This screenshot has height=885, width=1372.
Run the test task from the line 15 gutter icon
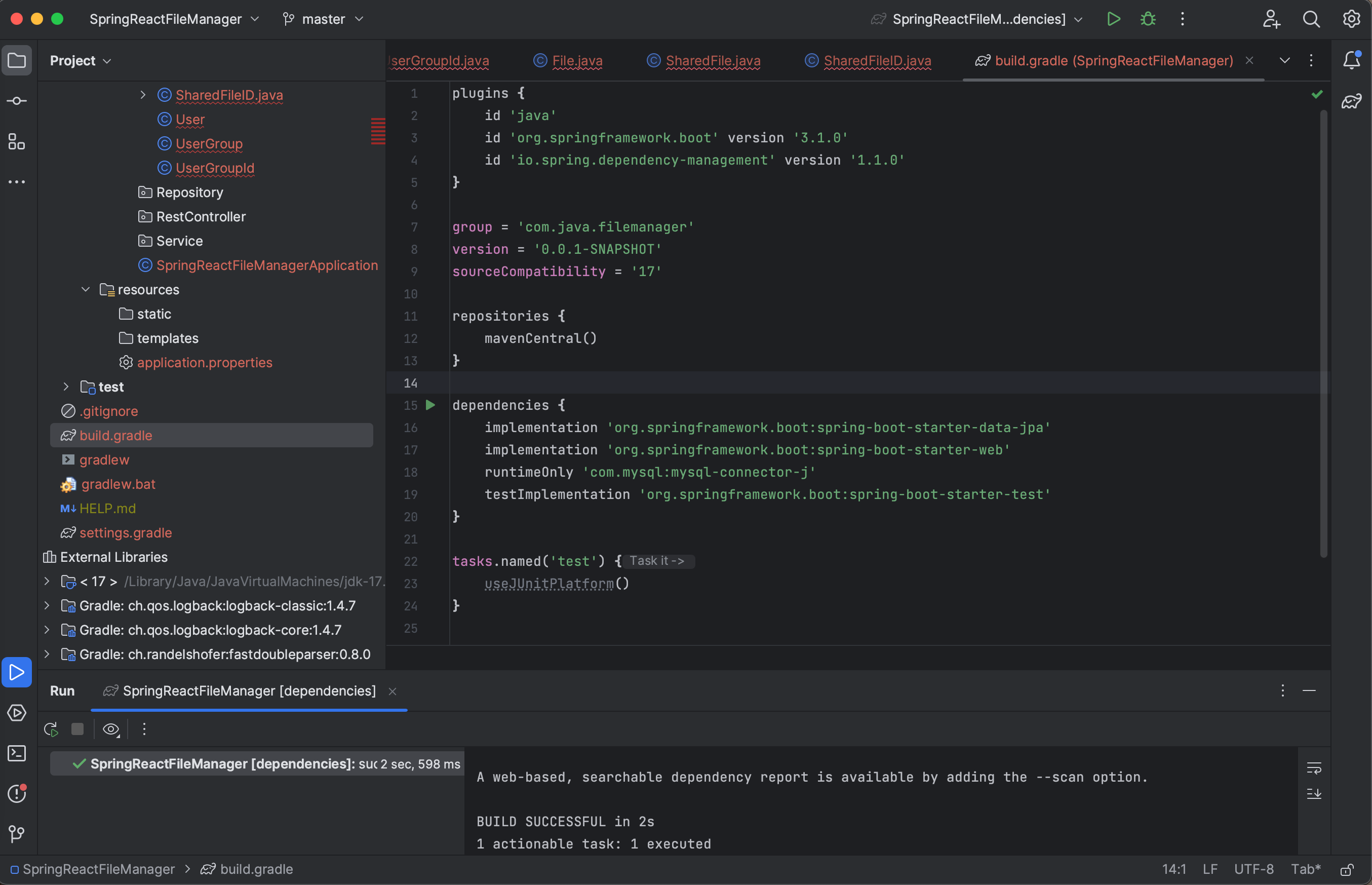click(431, 405)
